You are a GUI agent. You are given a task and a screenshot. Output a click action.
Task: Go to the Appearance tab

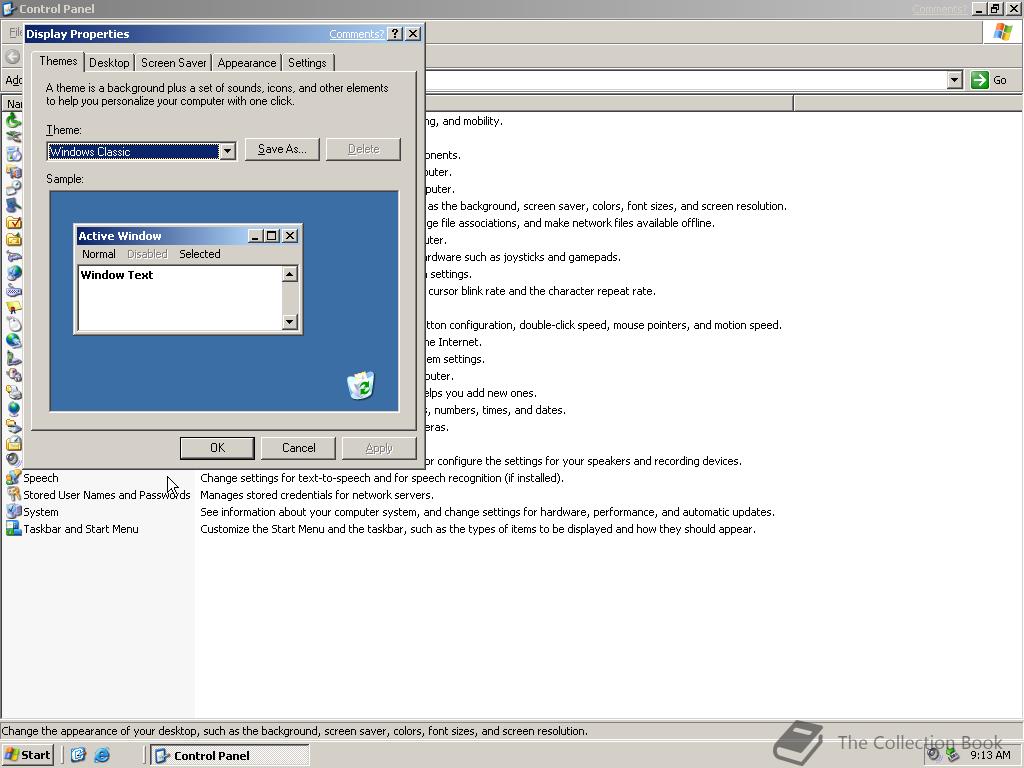coord(247,63)
